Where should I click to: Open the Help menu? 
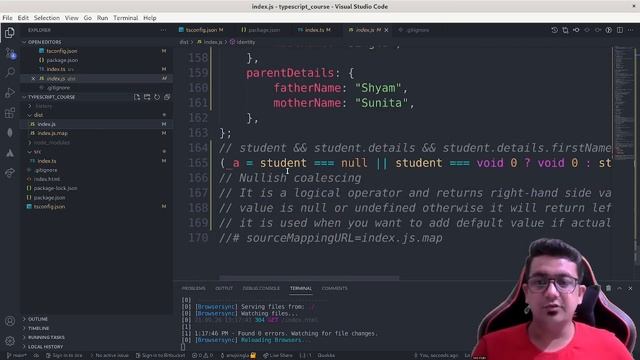click(x=150, y=18)
